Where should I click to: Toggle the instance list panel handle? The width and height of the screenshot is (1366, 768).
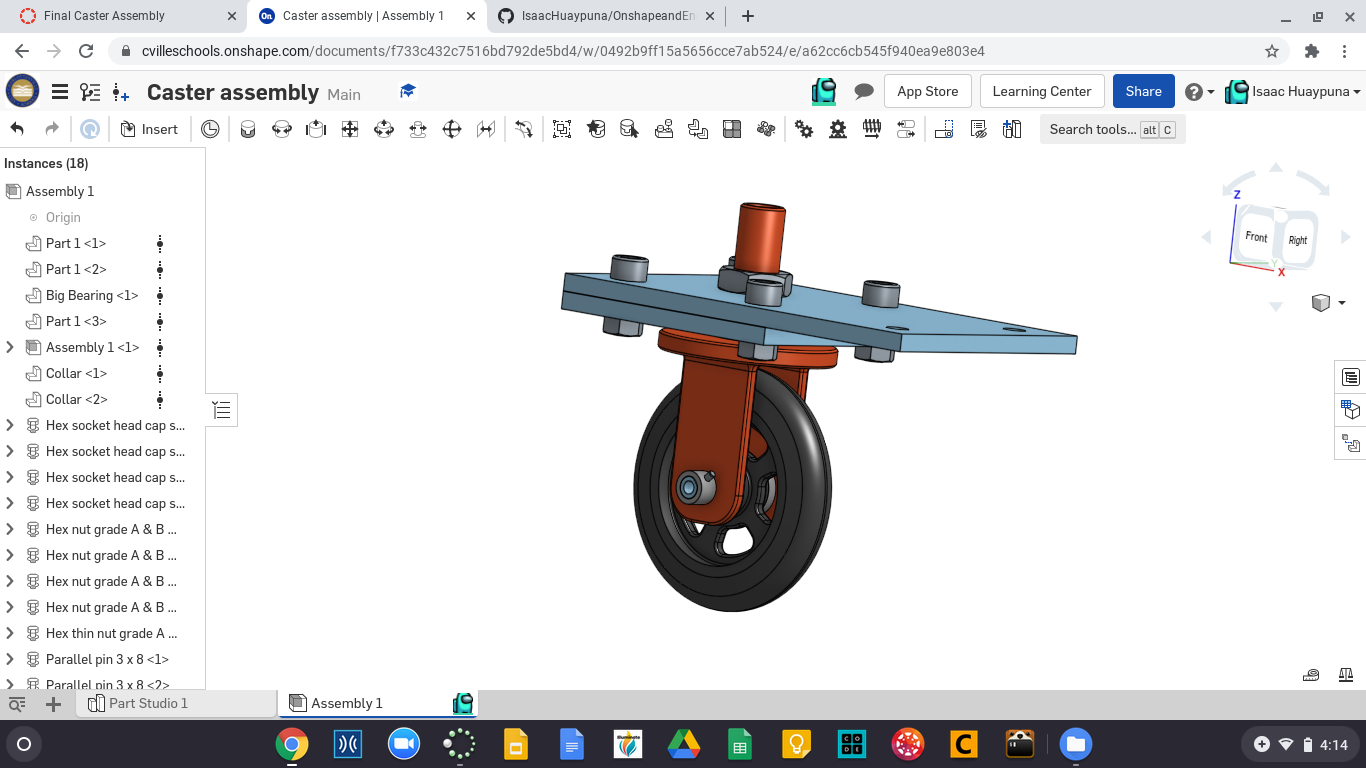tap(222, 410)
